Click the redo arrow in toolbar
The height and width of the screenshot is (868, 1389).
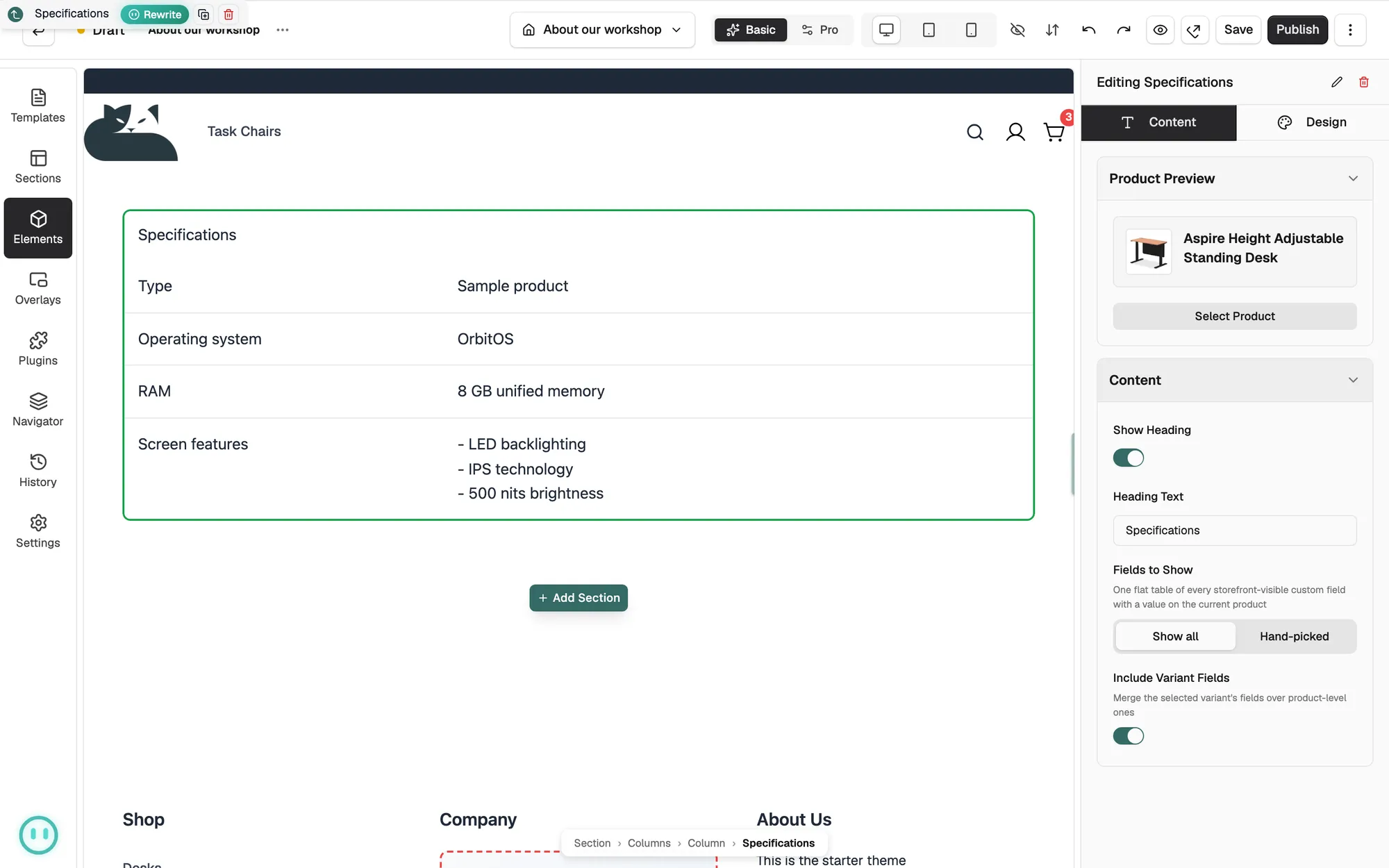[1124, 30]
